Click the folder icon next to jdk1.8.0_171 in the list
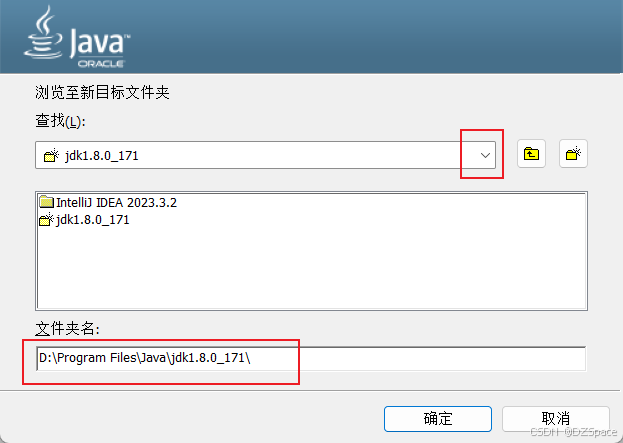This screenshot has width=623, height=443. tap(46, 220)
